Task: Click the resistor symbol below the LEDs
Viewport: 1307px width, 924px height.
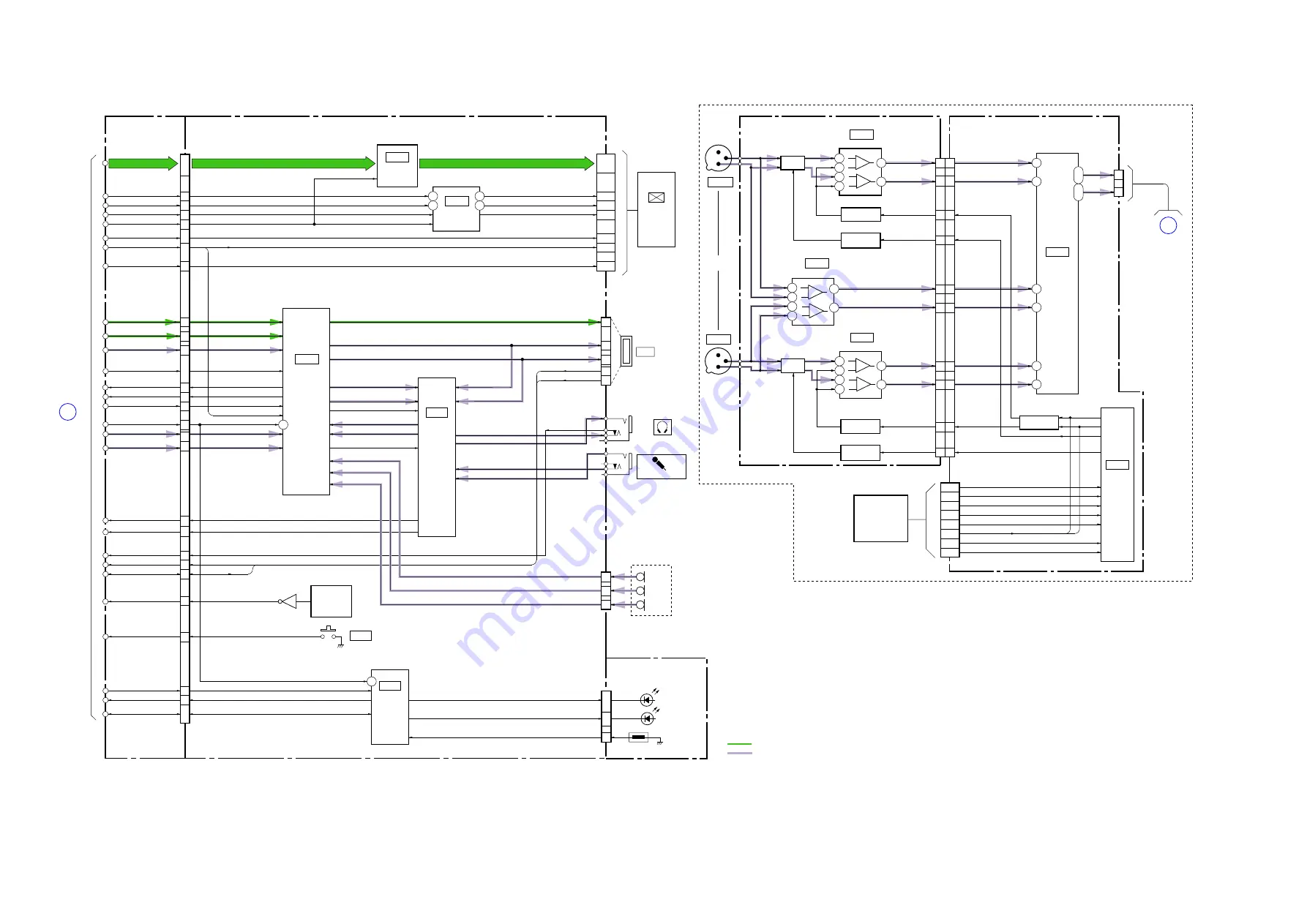Action: 638,737
